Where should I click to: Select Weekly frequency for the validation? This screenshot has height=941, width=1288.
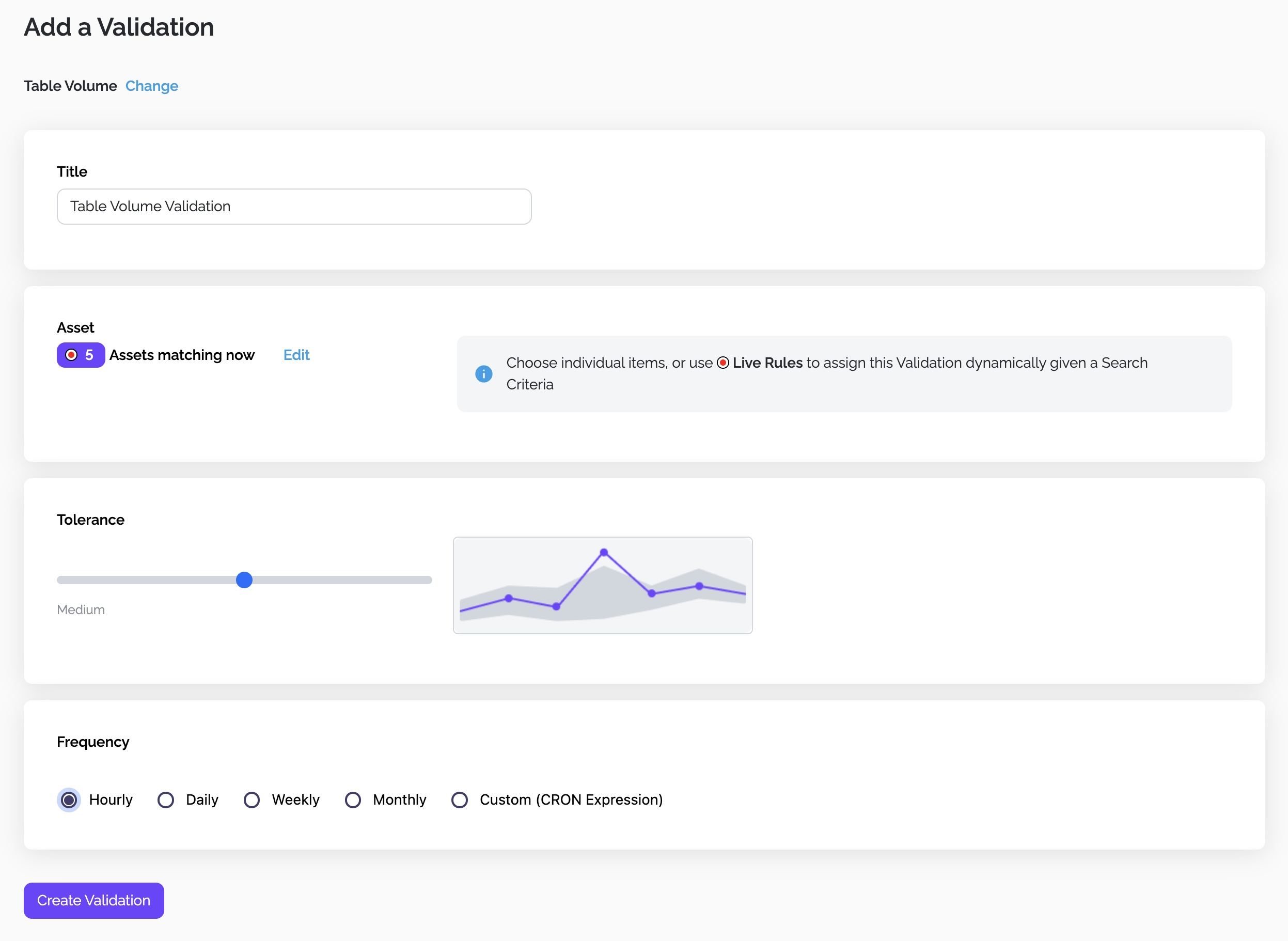[x=251, y=799]
